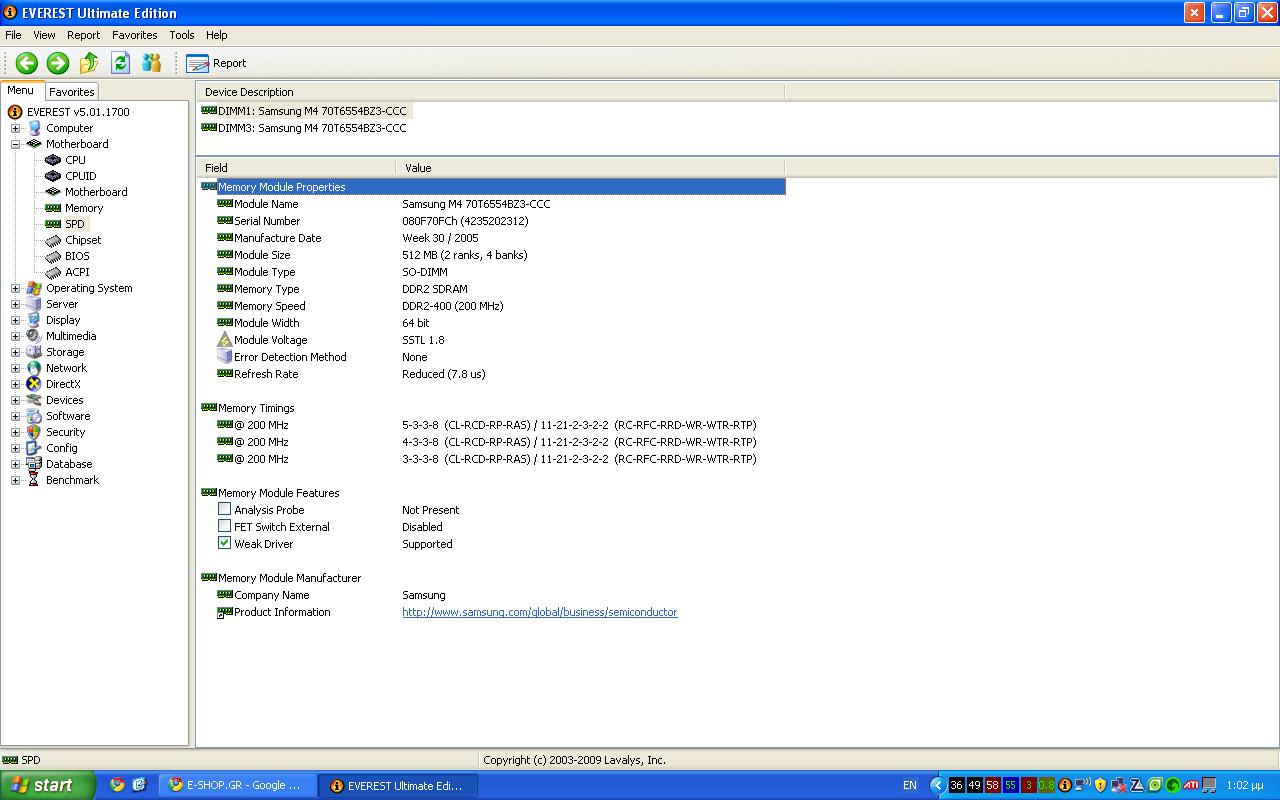The width and height of the screenshot is (1280, 800).
Task: Expand the Devices tree node
Action: [15, 400]
